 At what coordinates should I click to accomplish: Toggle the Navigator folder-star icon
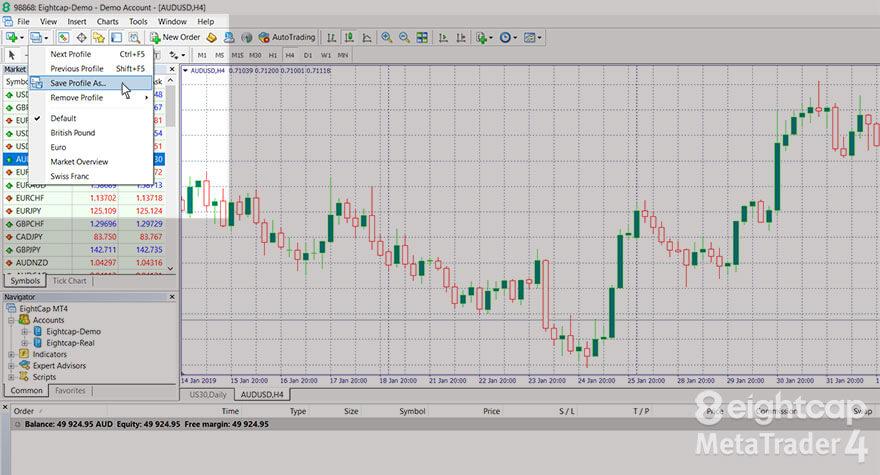point(99,38)
